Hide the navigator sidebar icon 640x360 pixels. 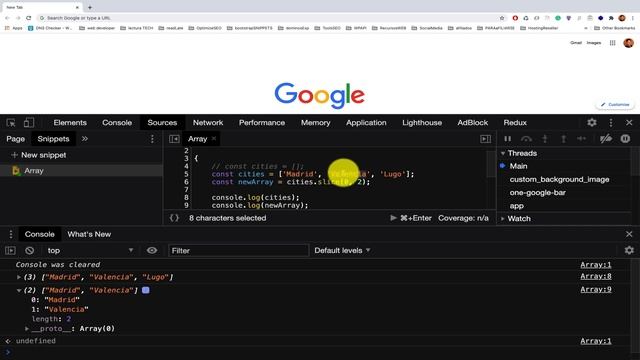pos(174,139)
